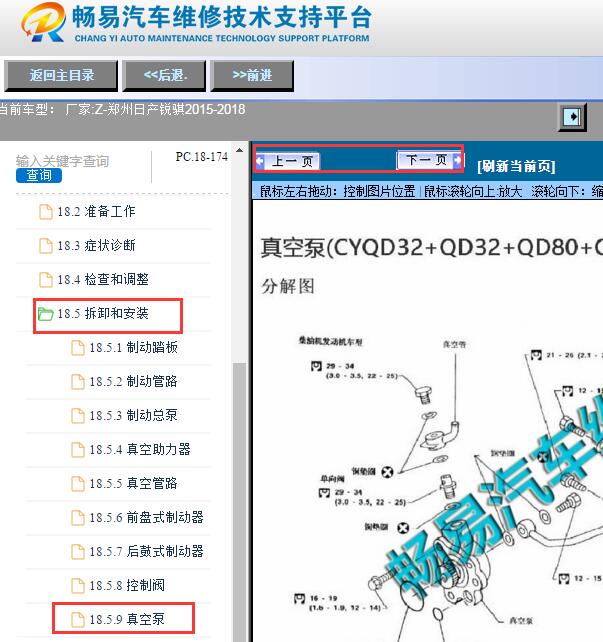Click the tree scrollbar up arrow

(239, 150)
